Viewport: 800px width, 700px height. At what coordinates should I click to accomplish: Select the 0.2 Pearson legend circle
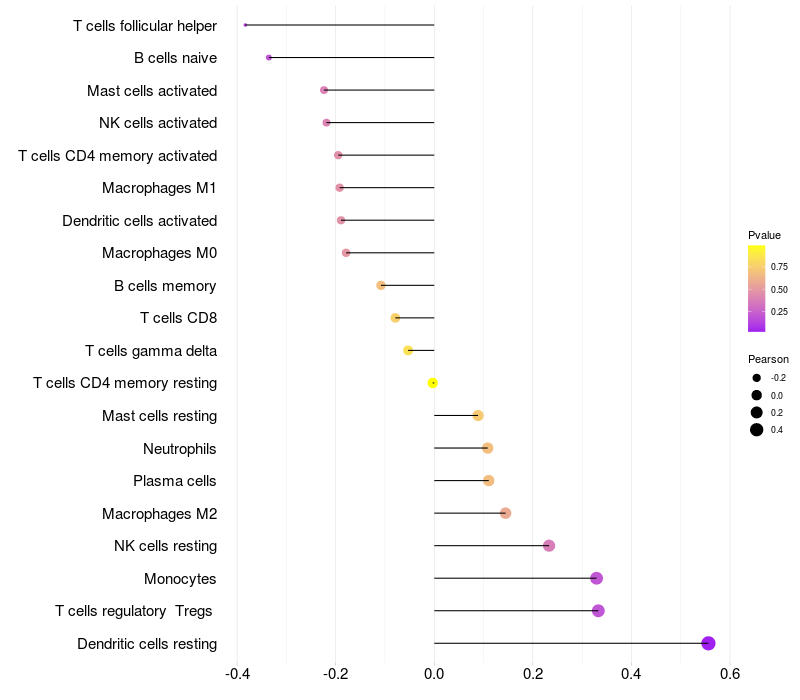click(757, 412)
